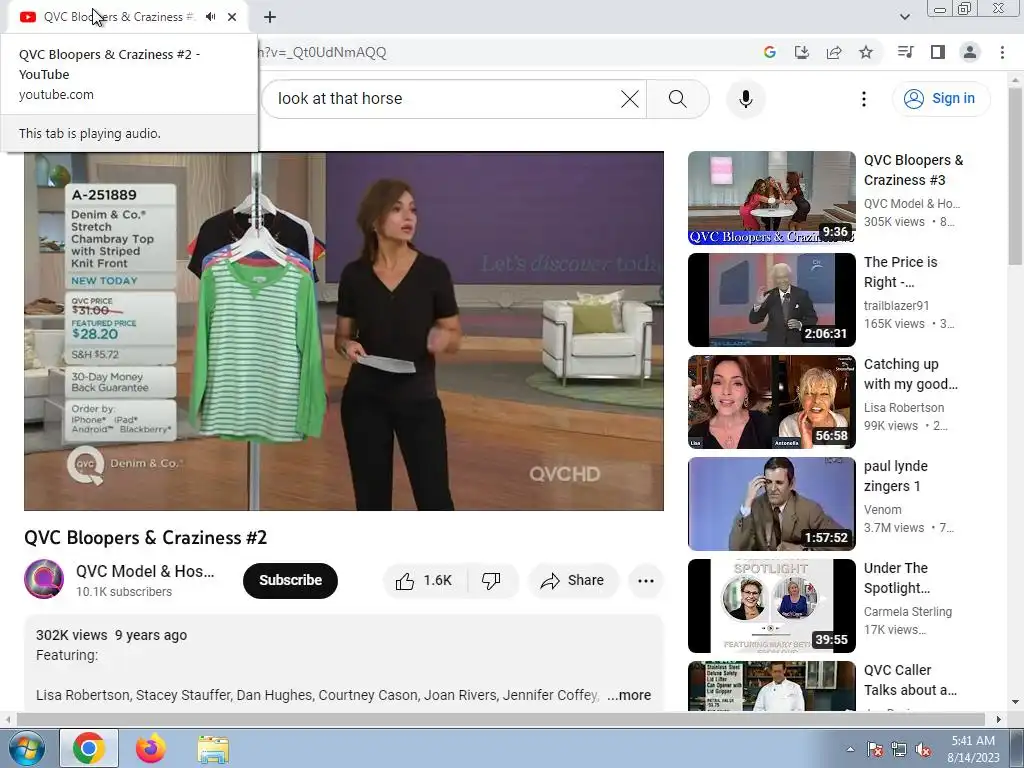Click the scroll right arrow on horizontal scrollbar
Viewport: 1024px width, 768px height.
999,719
